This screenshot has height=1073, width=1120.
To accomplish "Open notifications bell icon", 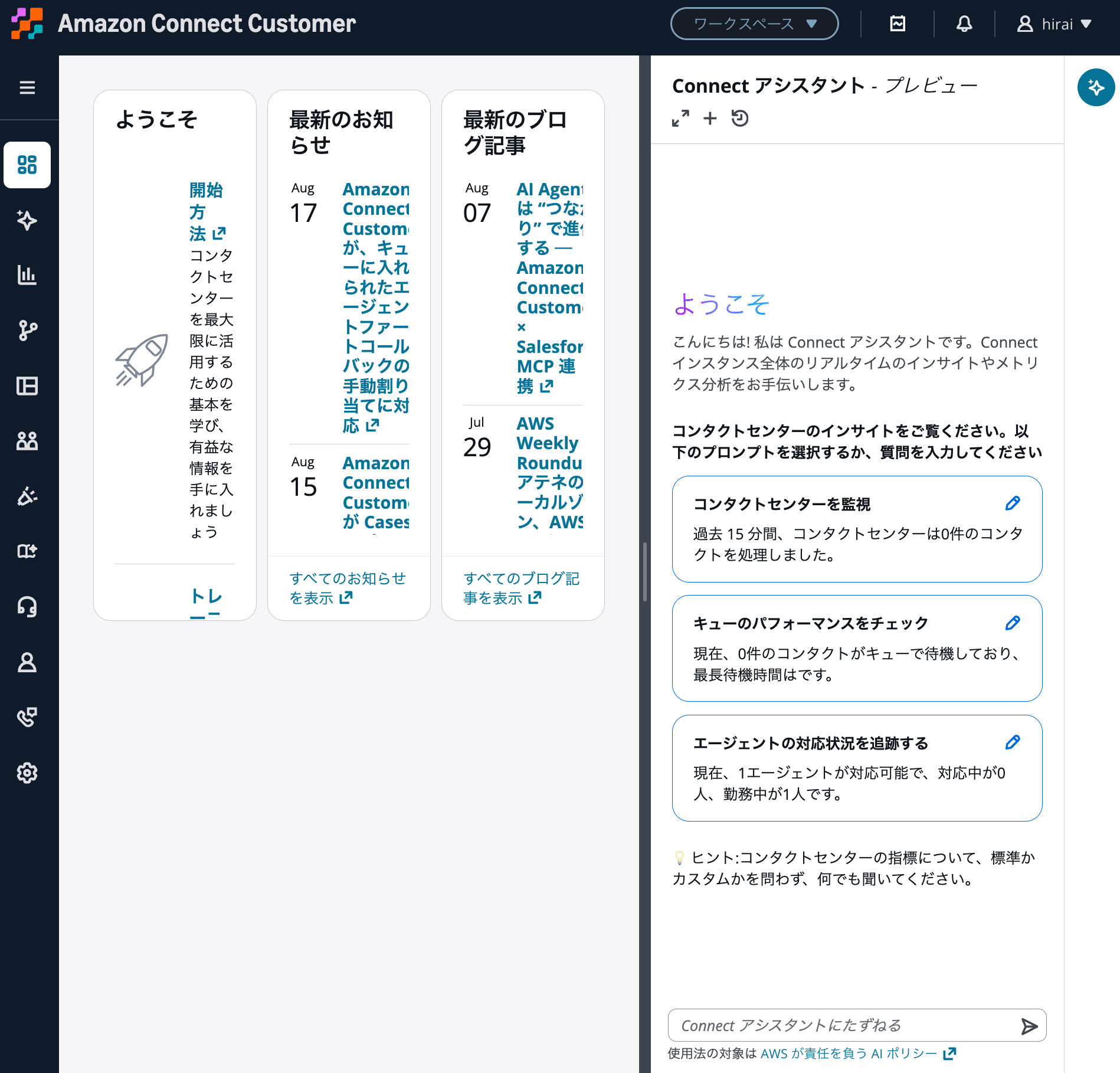I will pyautogui.click(x=964, y=24).
